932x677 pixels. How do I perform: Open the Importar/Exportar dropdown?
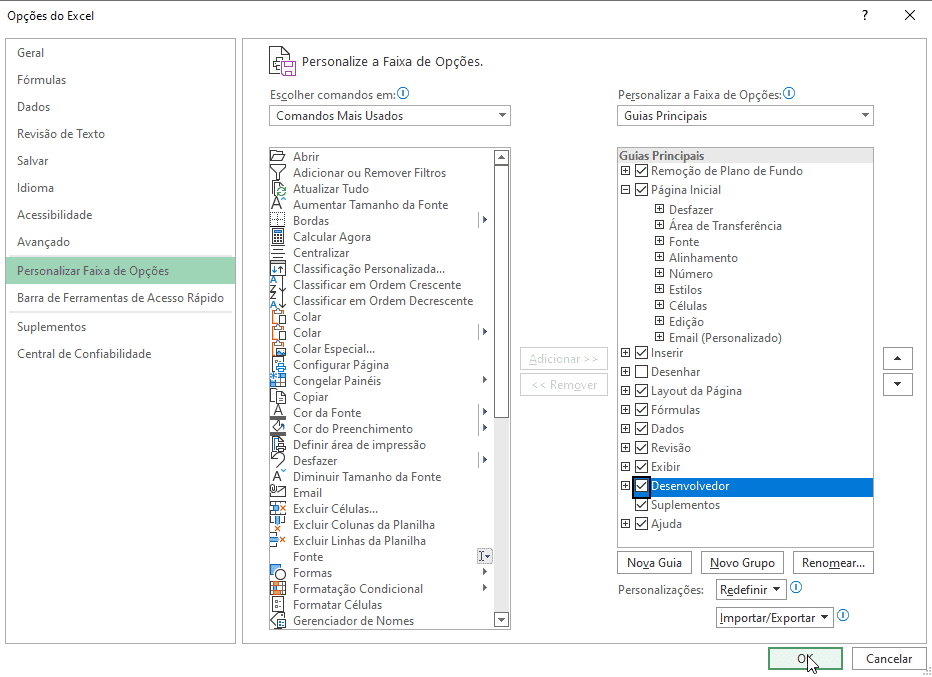click(x=775, y=618)
